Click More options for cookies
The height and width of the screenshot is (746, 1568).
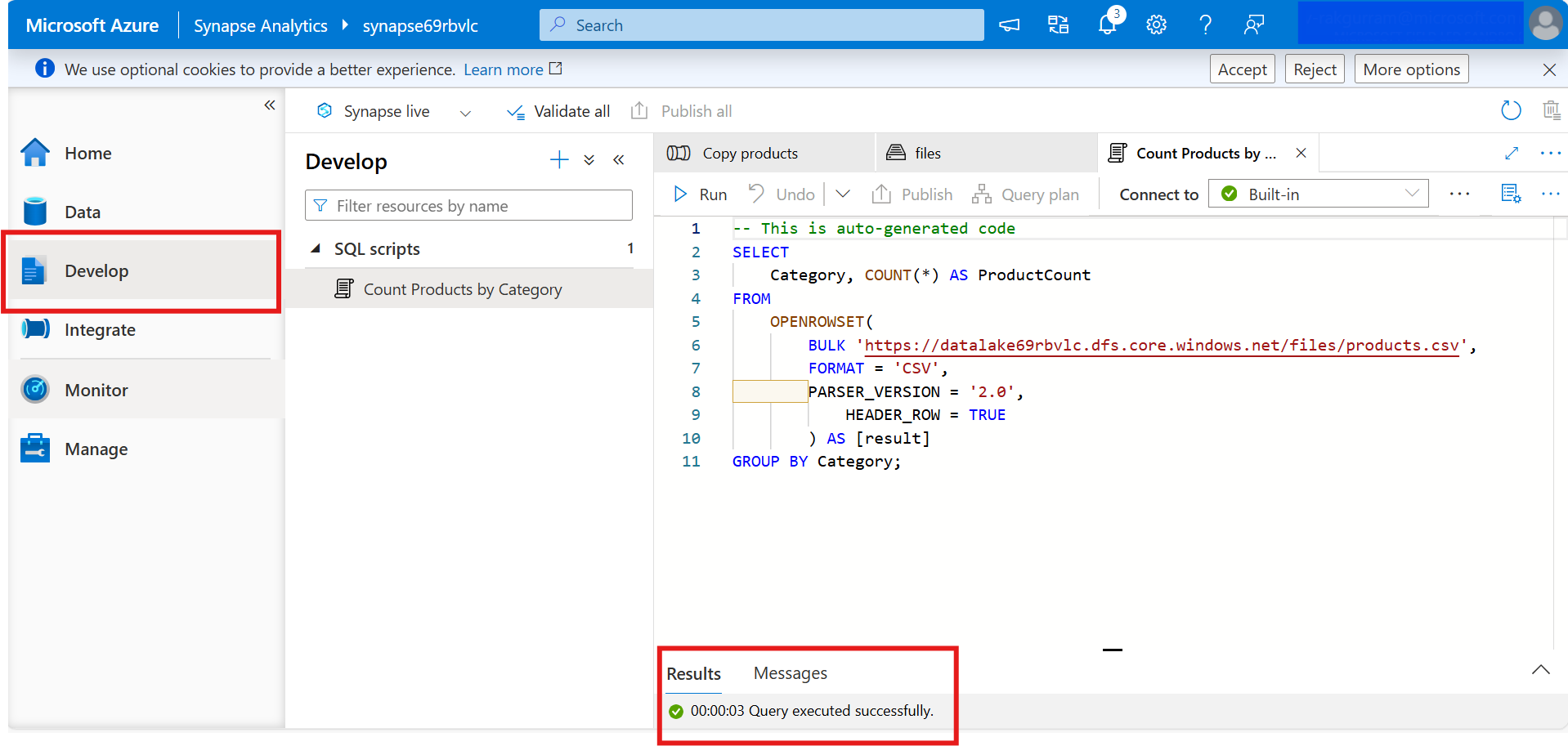(1411, 69)
